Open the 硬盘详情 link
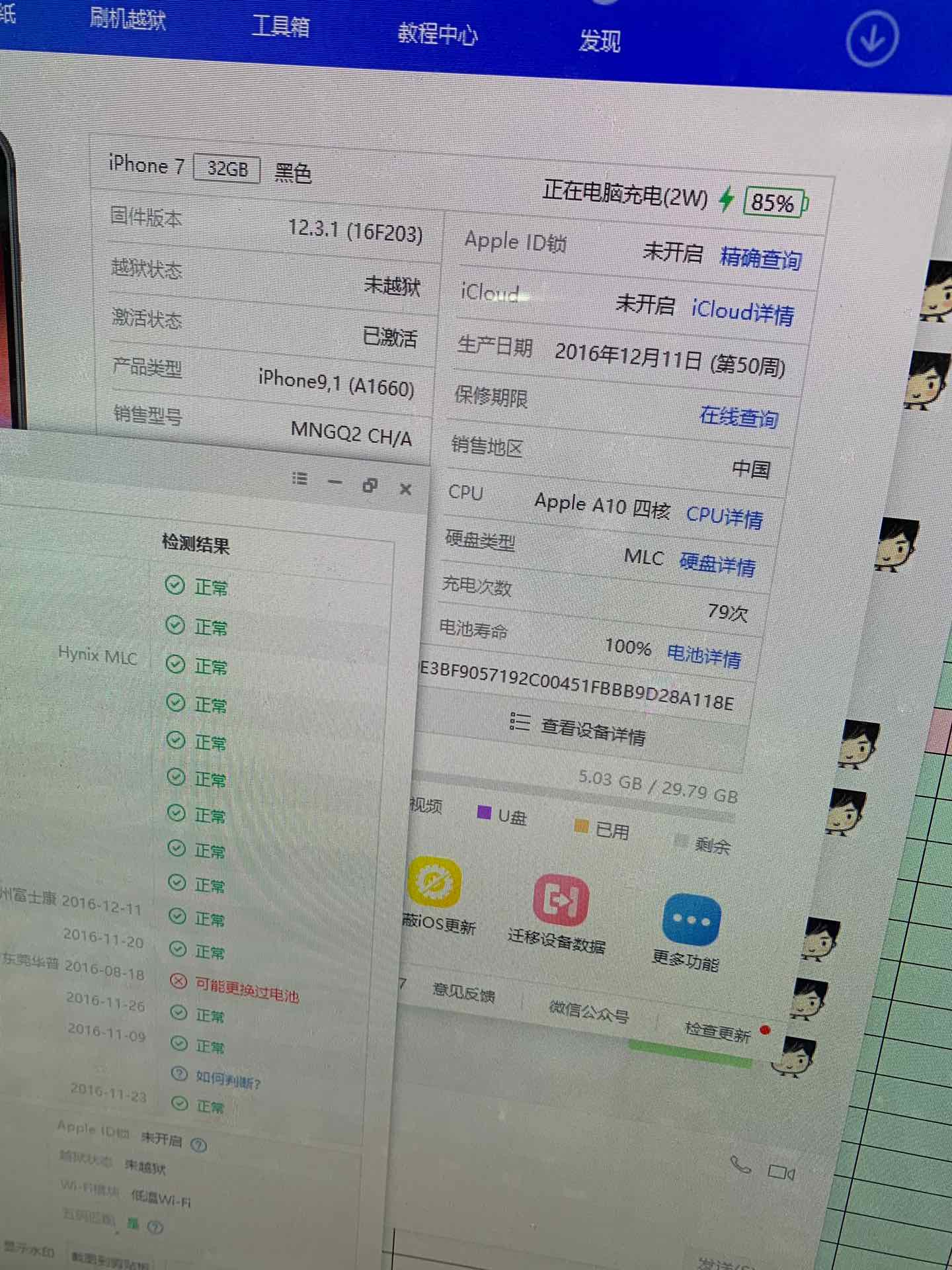Screen dimensions: 952x1270 click(x=717, y=564)
